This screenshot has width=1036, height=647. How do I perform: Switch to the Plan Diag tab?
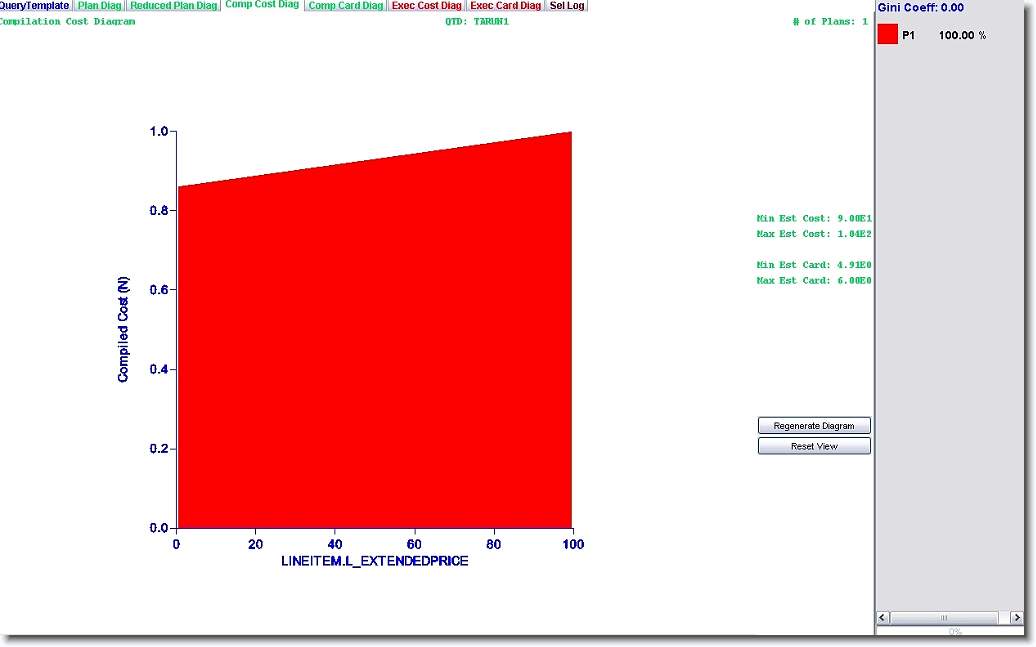point(100,6)
